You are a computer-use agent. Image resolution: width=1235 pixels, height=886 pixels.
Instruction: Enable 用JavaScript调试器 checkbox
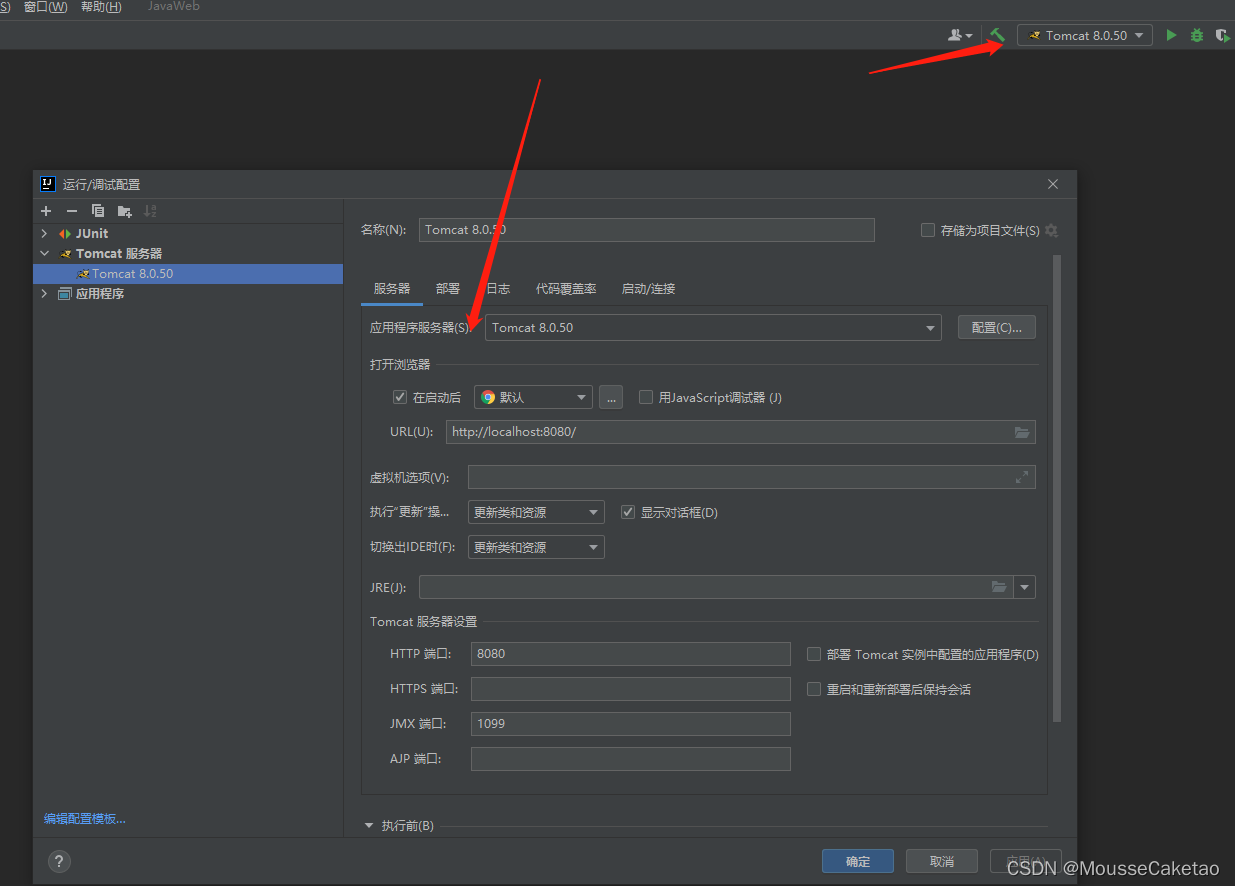coord(646,397)
